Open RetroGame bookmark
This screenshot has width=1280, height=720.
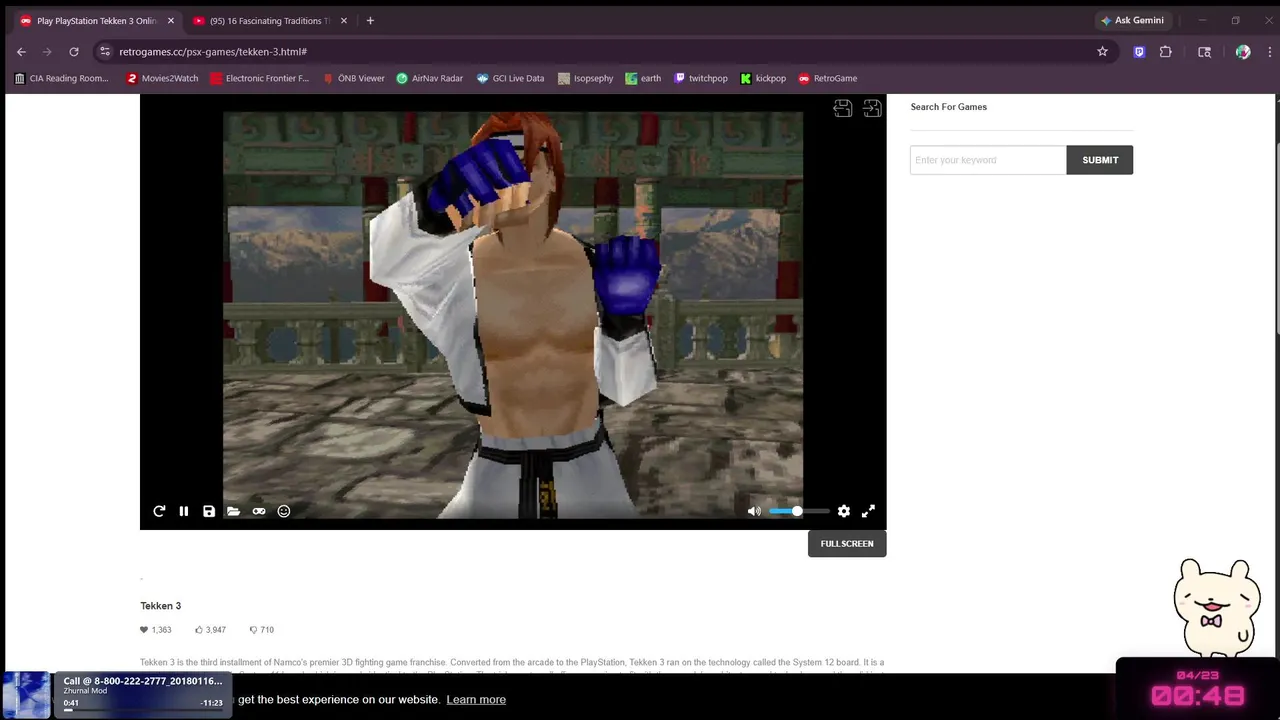tap(828, 78)
